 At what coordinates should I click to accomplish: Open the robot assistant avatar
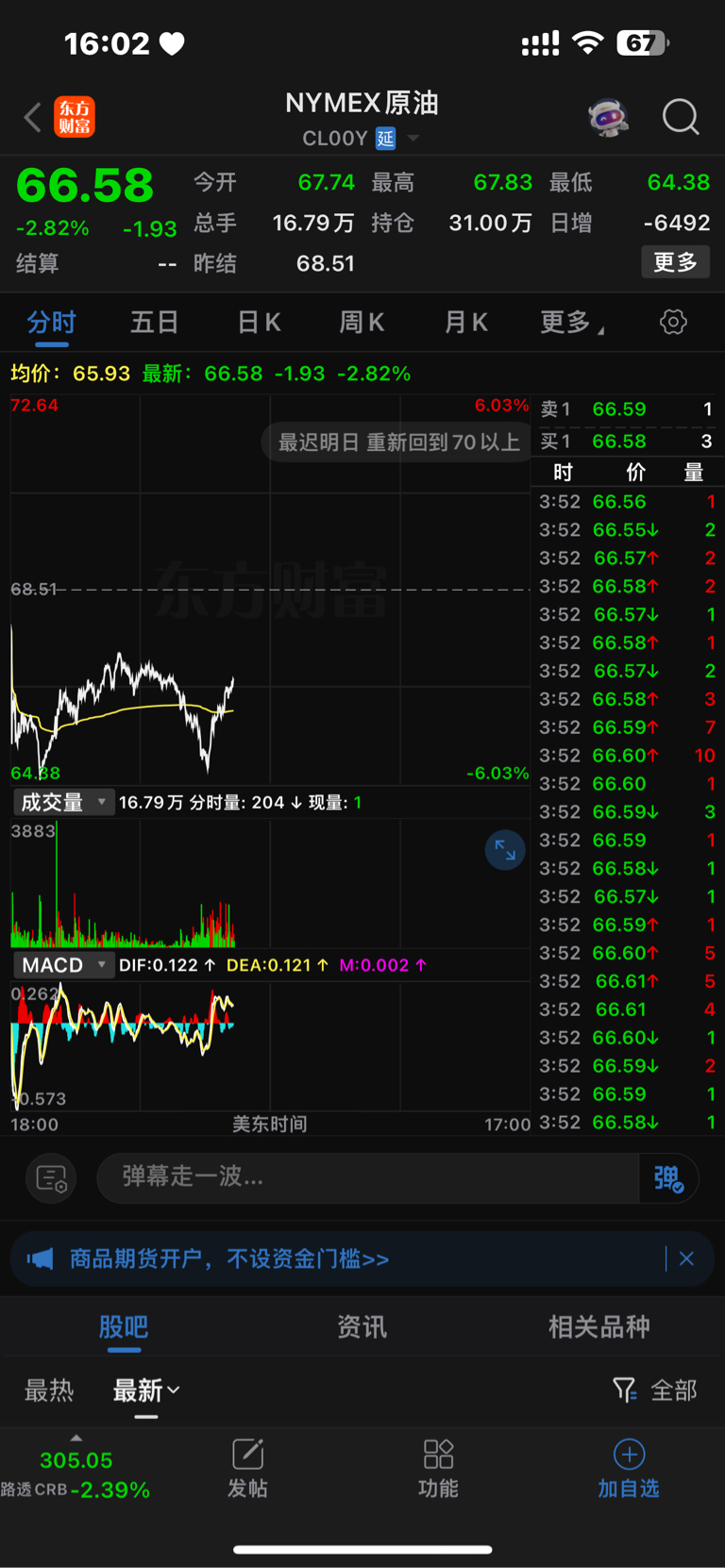(x=608, y=118)
